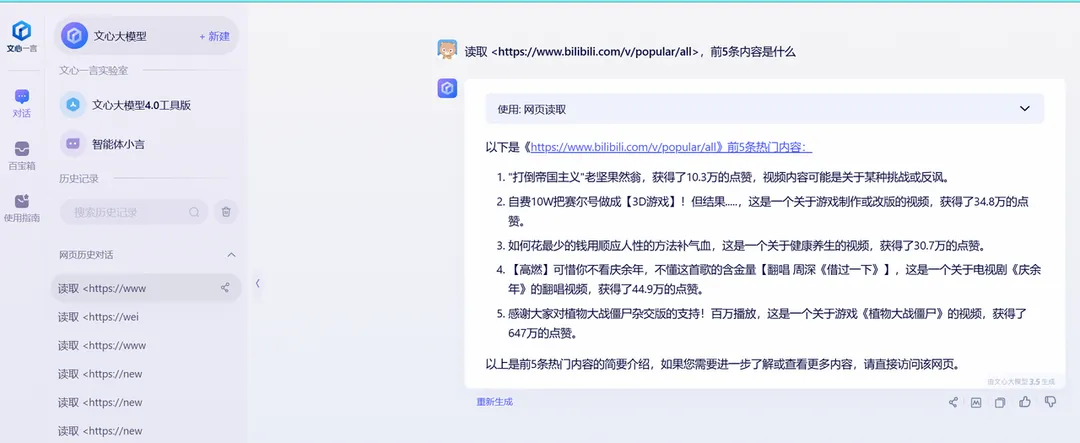Collapse the left sidebar panel

257,283
